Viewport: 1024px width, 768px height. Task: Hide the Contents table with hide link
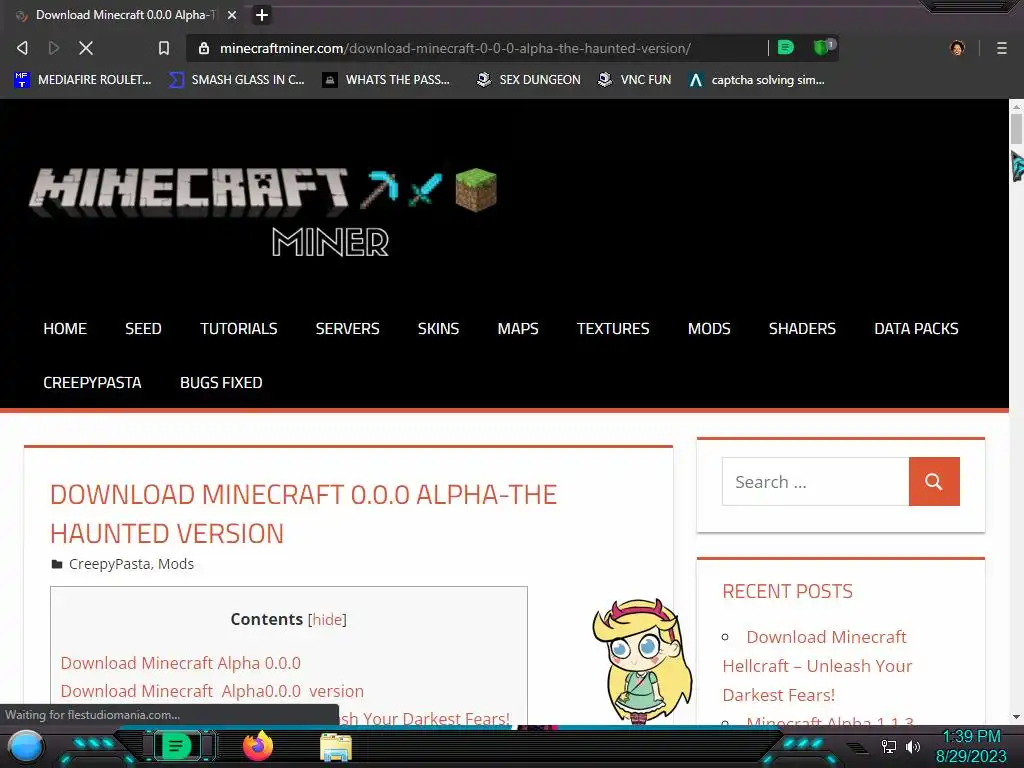coord(327,619)
